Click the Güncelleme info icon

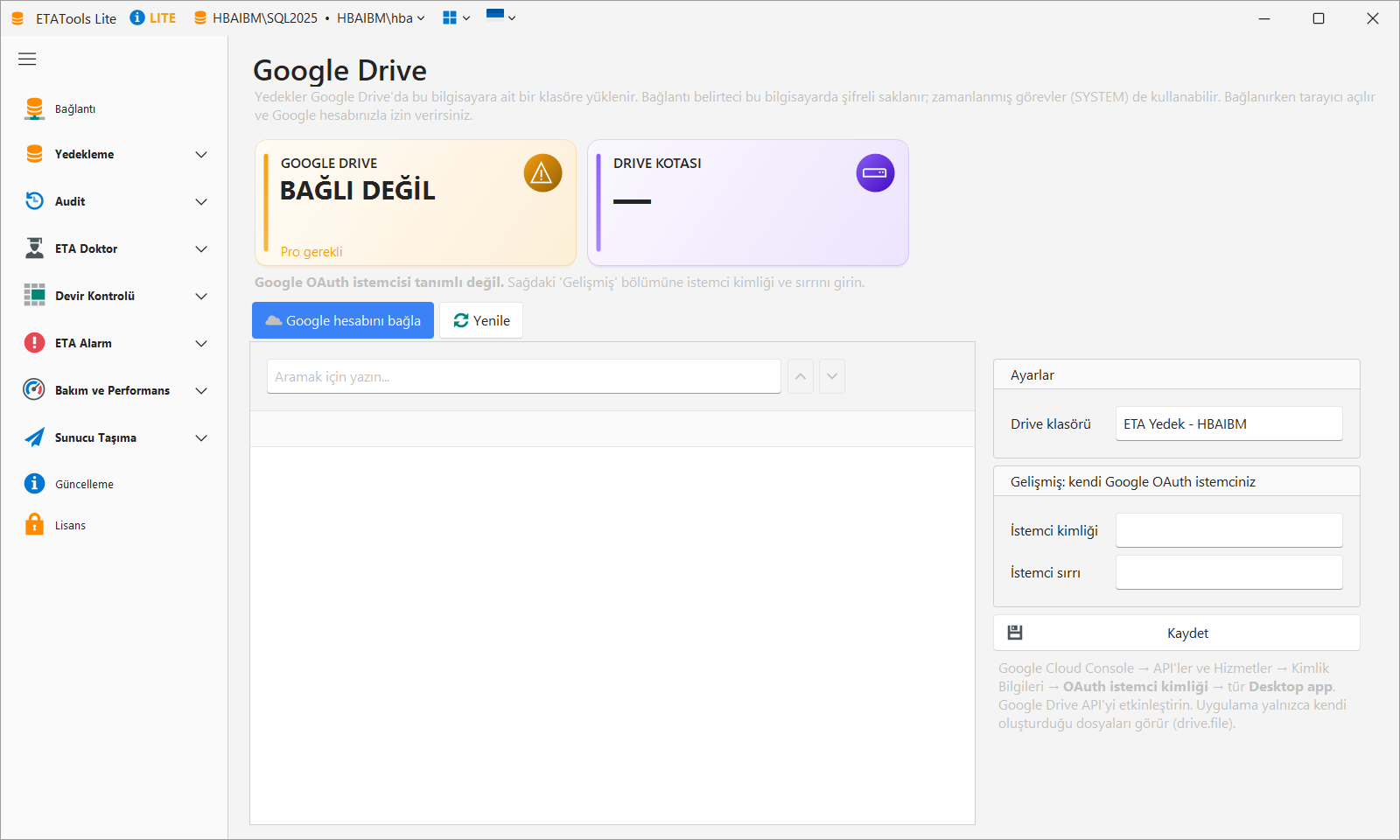click(x=34, y=484)
